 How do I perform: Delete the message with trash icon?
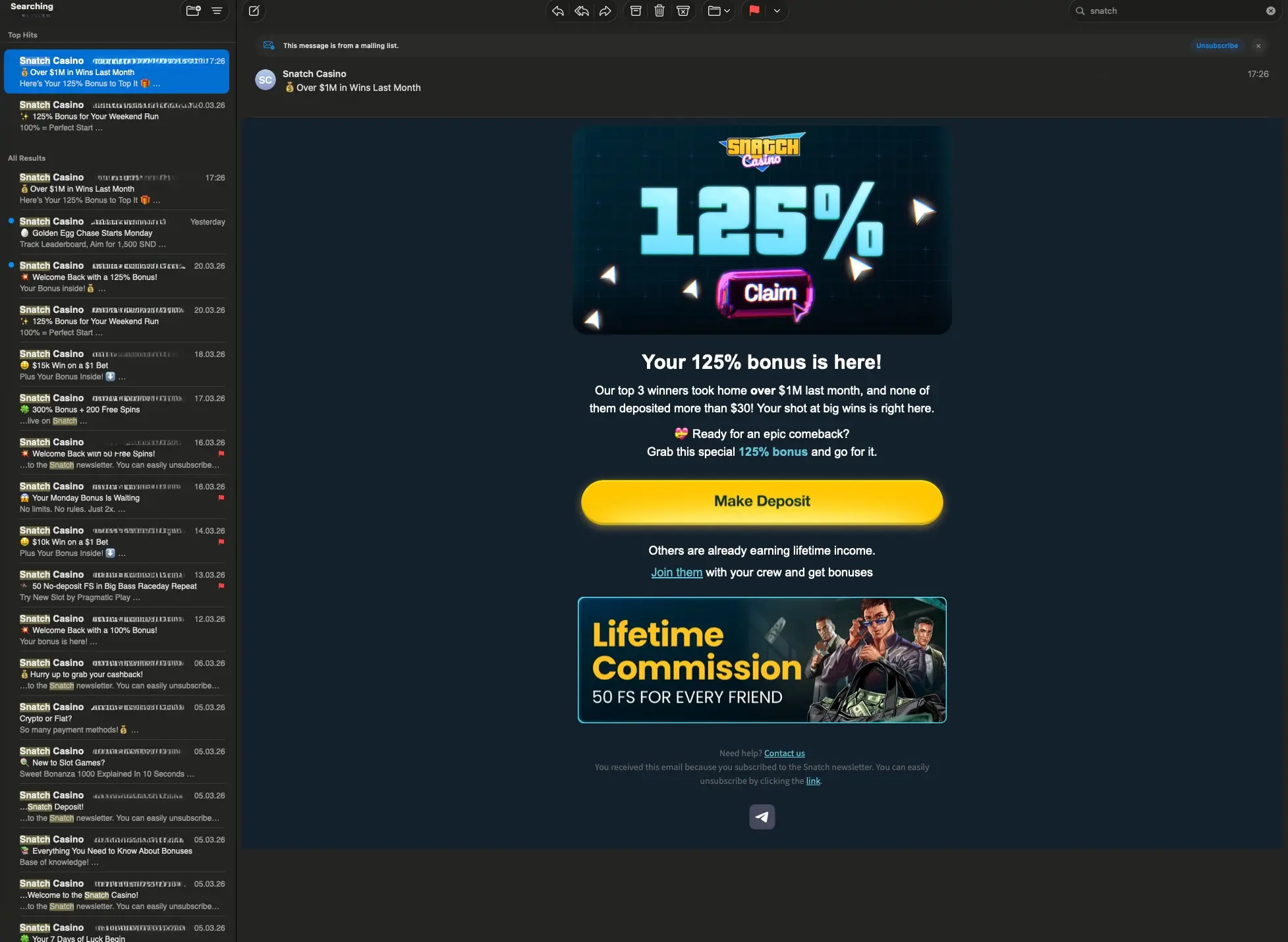point(659,11)
